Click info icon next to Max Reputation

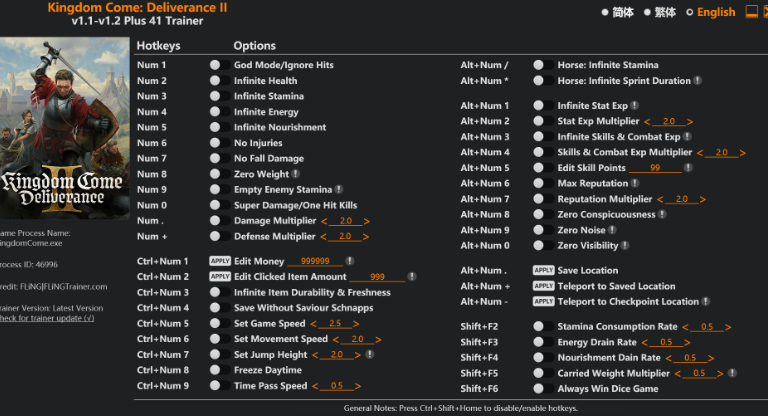point(634,183)
